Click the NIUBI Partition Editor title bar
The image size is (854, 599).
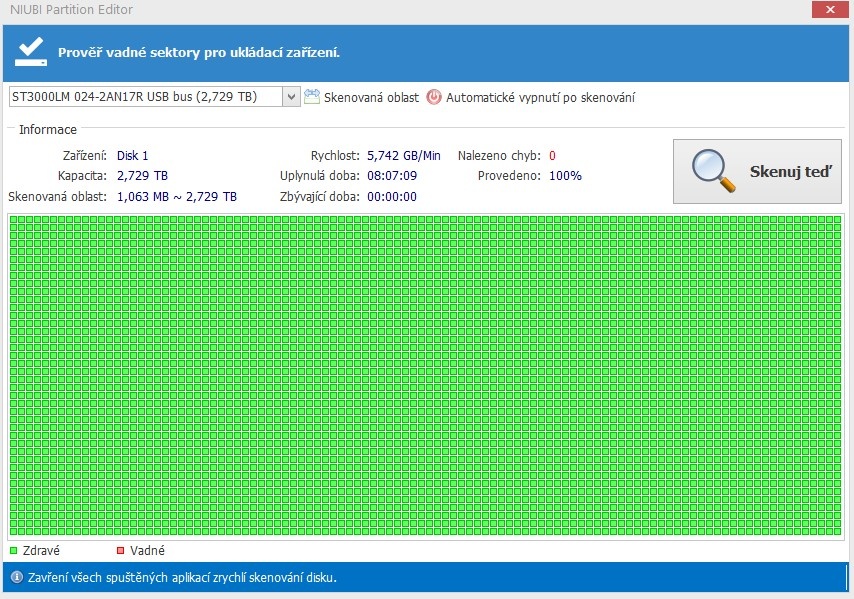[400, 10]
